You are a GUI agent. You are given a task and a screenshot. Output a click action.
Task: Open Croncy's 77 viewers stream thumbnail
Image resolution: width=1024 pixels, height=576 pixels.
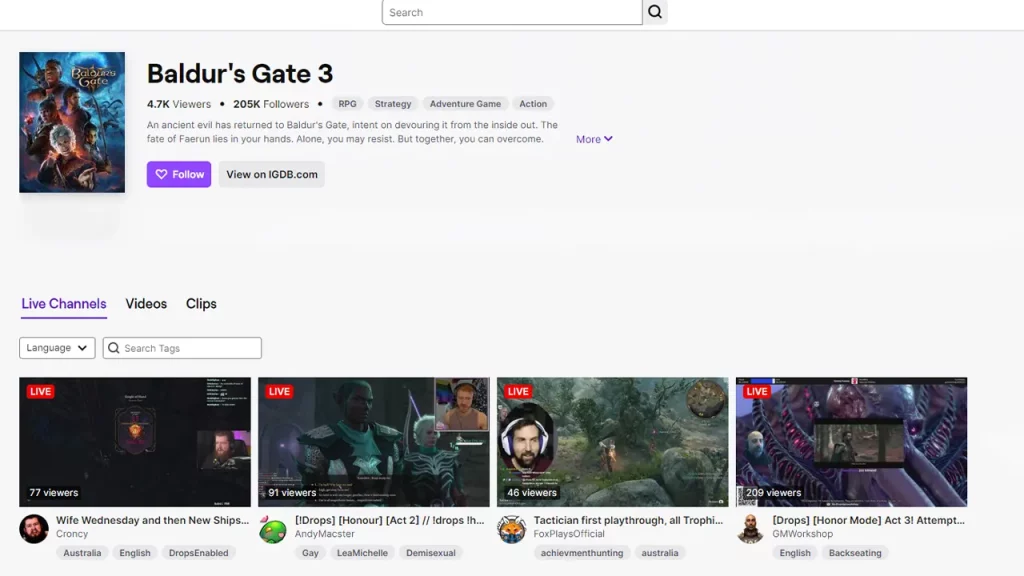135,442
